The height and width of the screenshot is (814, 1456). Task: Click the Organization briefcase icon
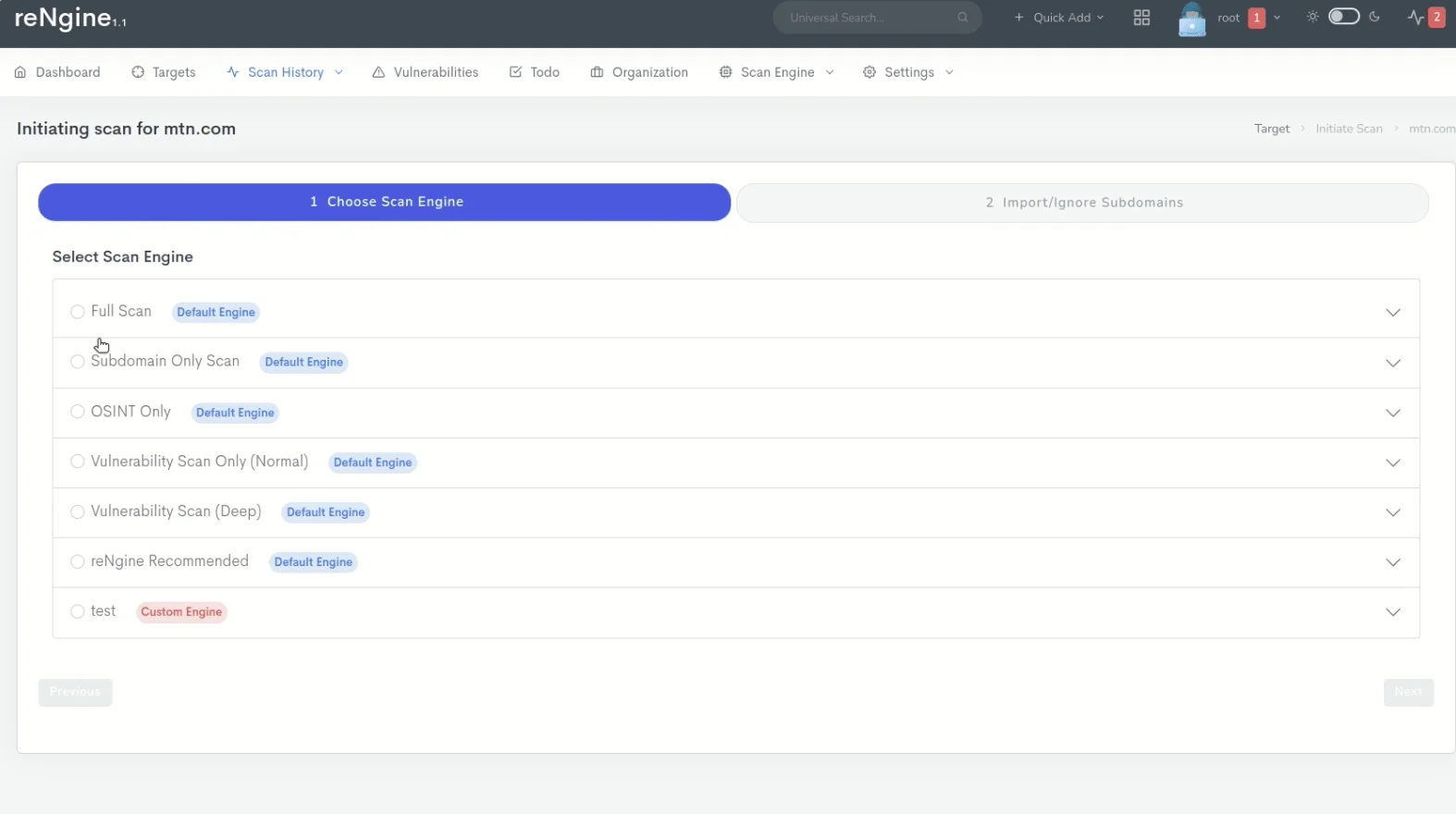point(597,72)
